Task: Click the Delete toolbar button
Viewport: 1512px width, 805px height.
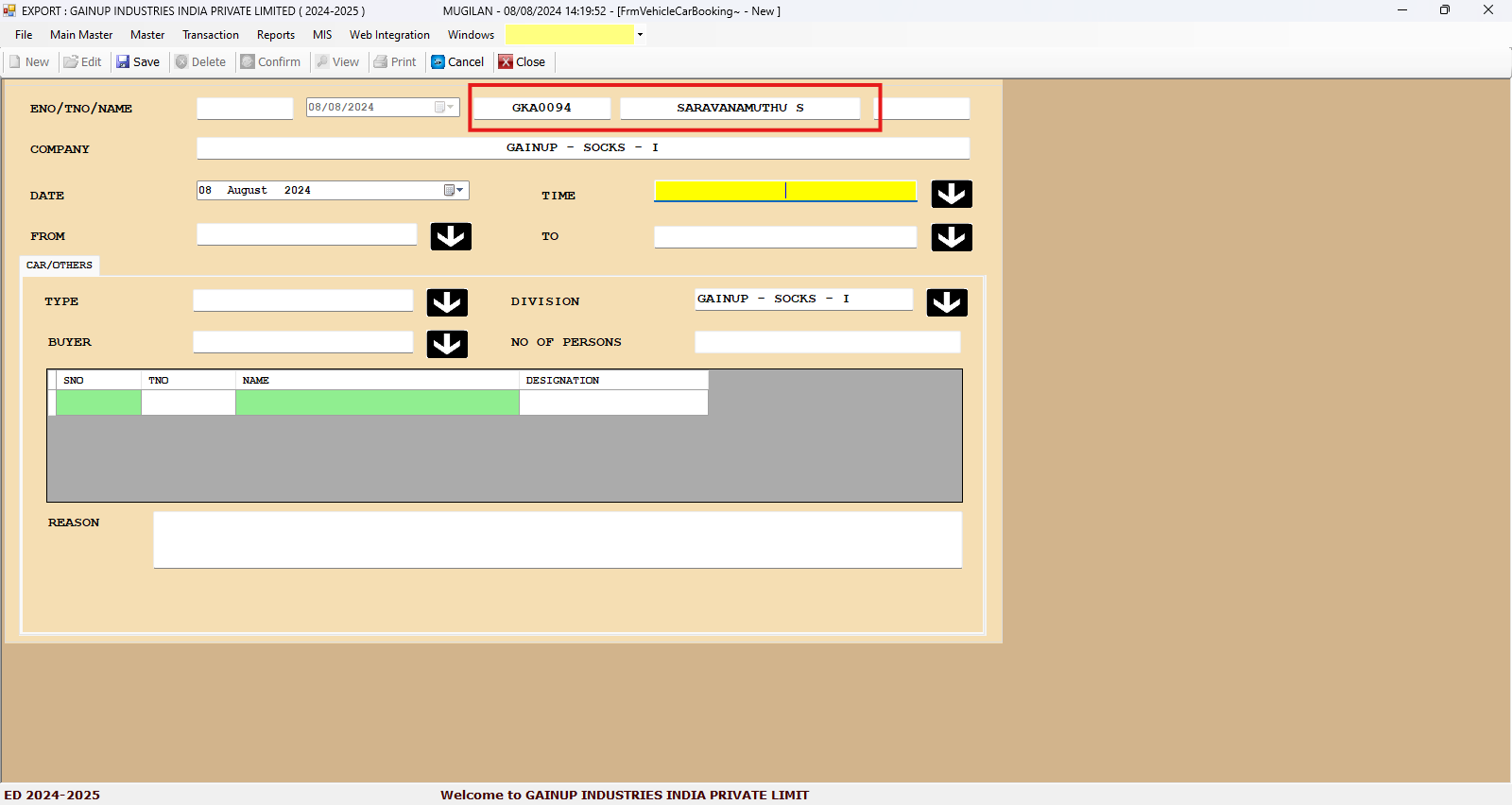Action: coord(200,62)
